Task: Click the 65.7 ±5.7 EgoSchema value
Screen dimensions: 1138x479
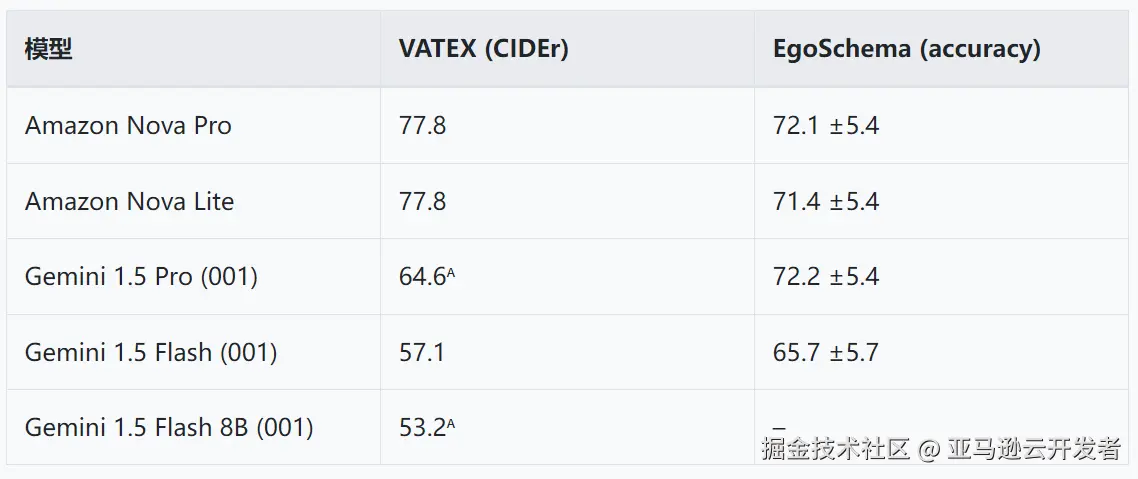Action: [x=825, y=352]
